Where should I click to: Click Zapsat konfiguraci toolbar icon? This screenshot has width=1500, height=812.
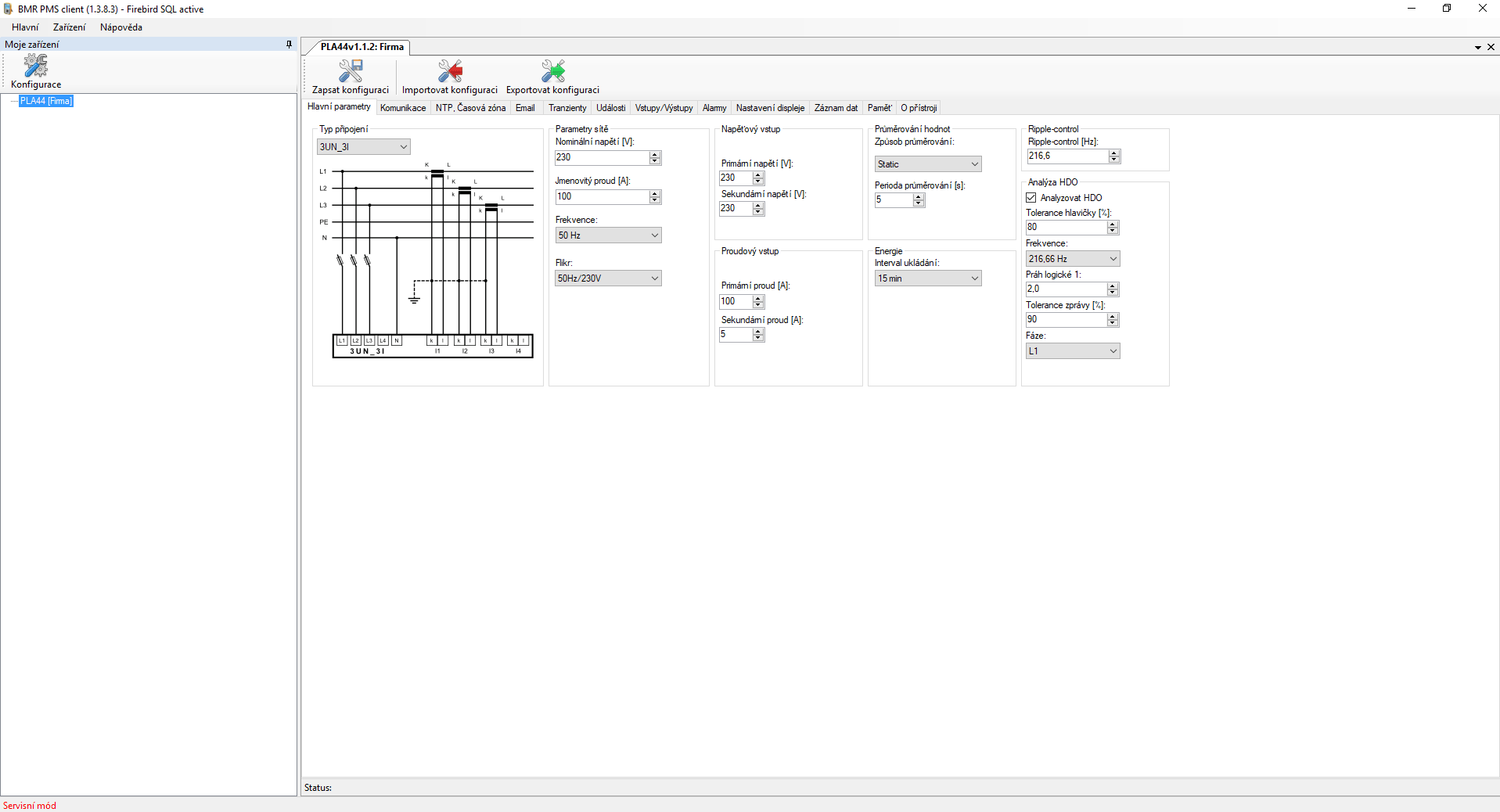click(x=350, y=71)
